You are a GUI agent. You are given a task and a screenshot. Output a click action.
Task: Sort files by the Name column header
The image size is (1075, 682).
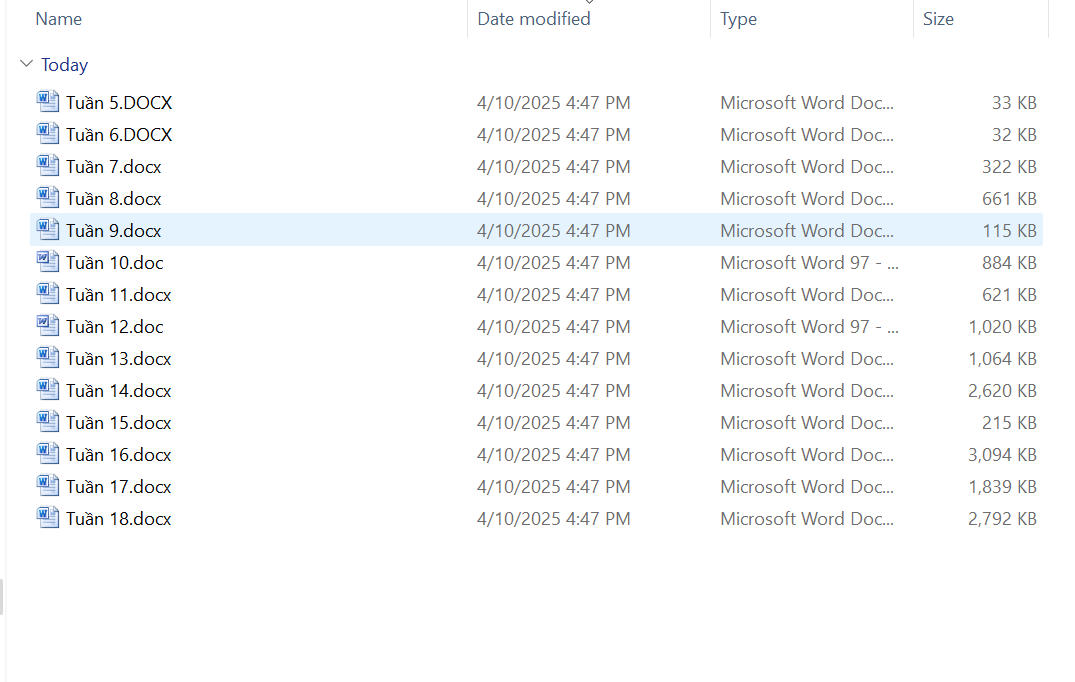(x=59, y=19)
